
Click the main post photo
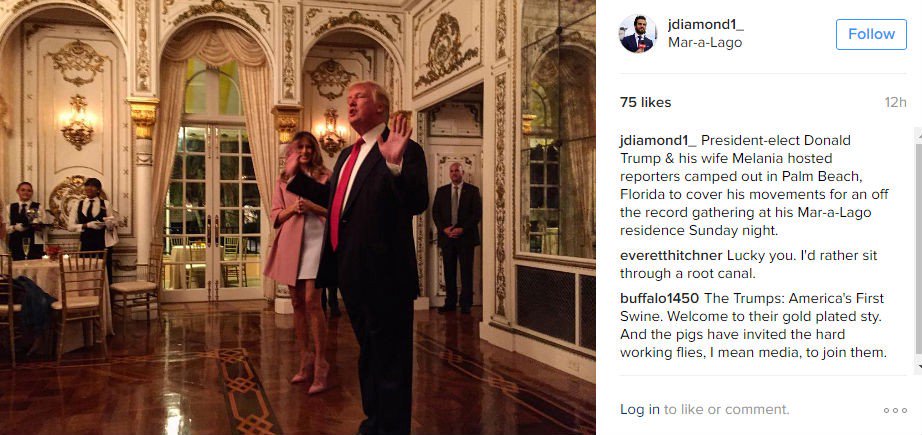pos(298,218)
